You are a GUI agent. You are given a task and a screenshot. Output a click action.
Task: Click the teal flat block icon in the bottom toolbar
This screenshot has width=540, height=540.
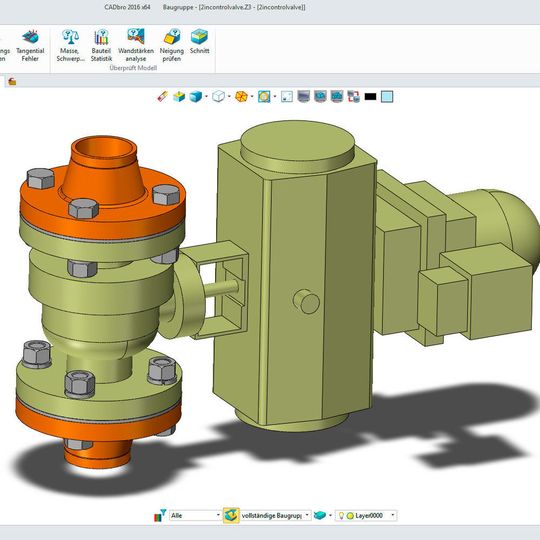[320, 516]
